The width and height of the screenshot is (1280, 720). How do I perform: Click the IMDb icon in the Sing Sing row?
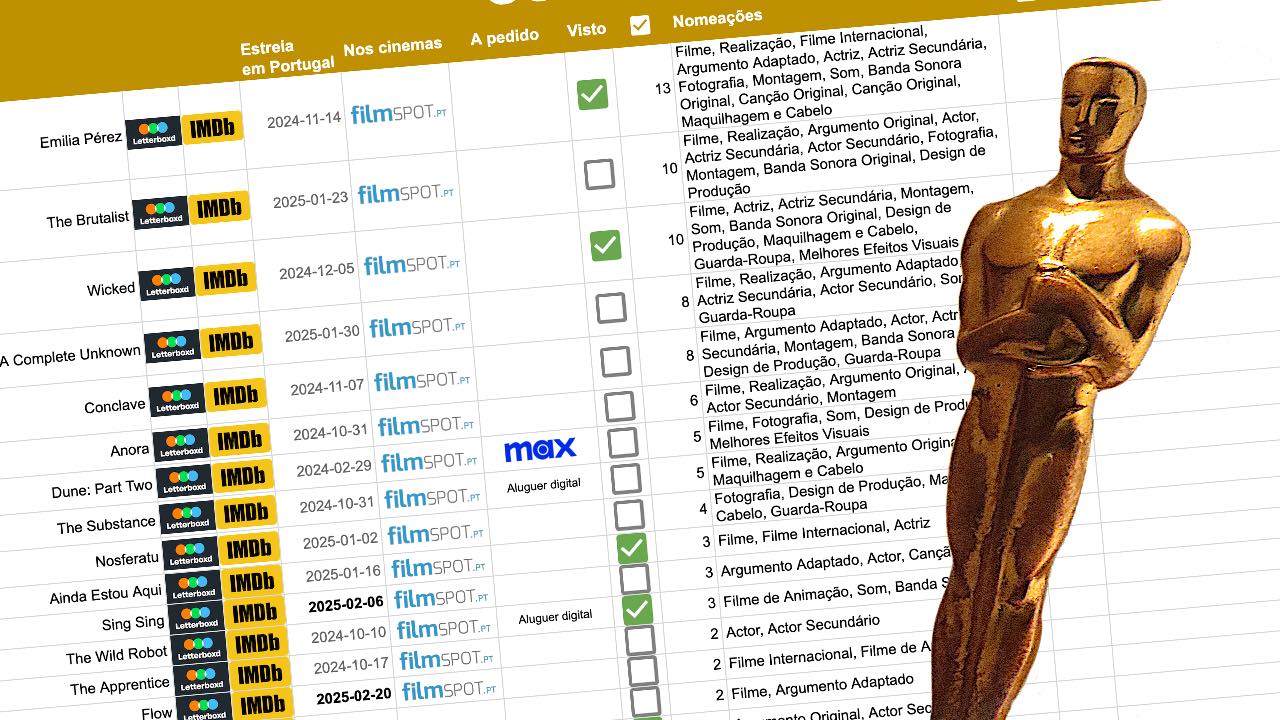[253, 613]
